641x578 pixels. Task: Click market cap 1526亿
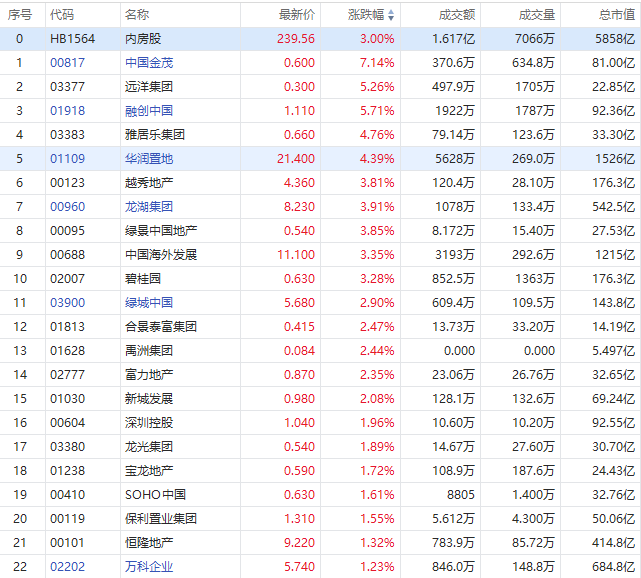[615, 159]
